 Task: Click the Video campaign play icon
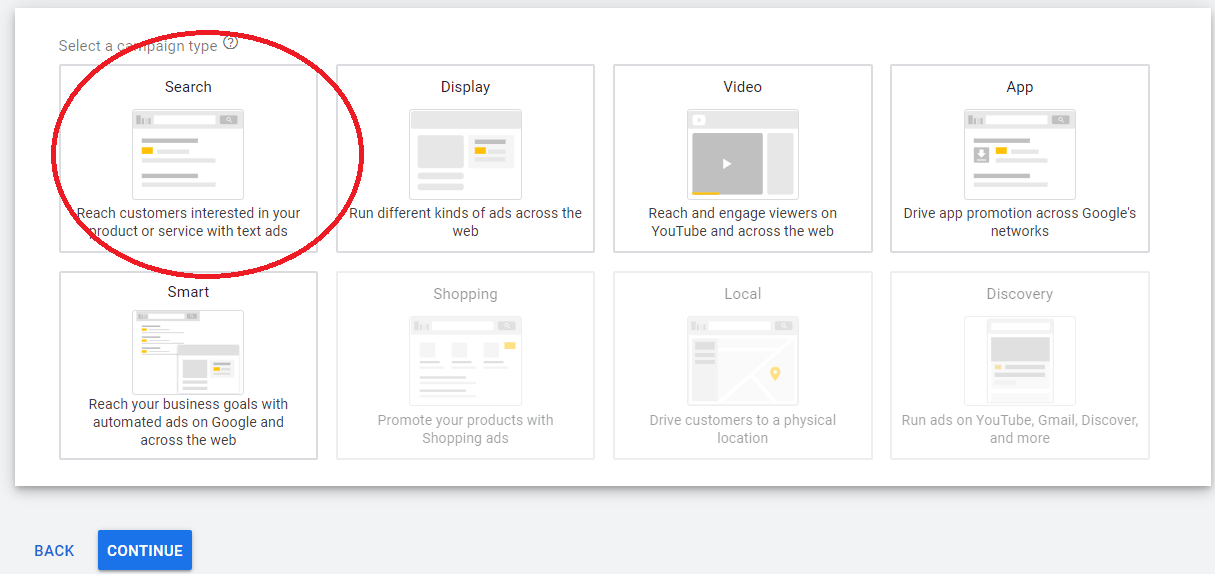[x=727, y=163]
